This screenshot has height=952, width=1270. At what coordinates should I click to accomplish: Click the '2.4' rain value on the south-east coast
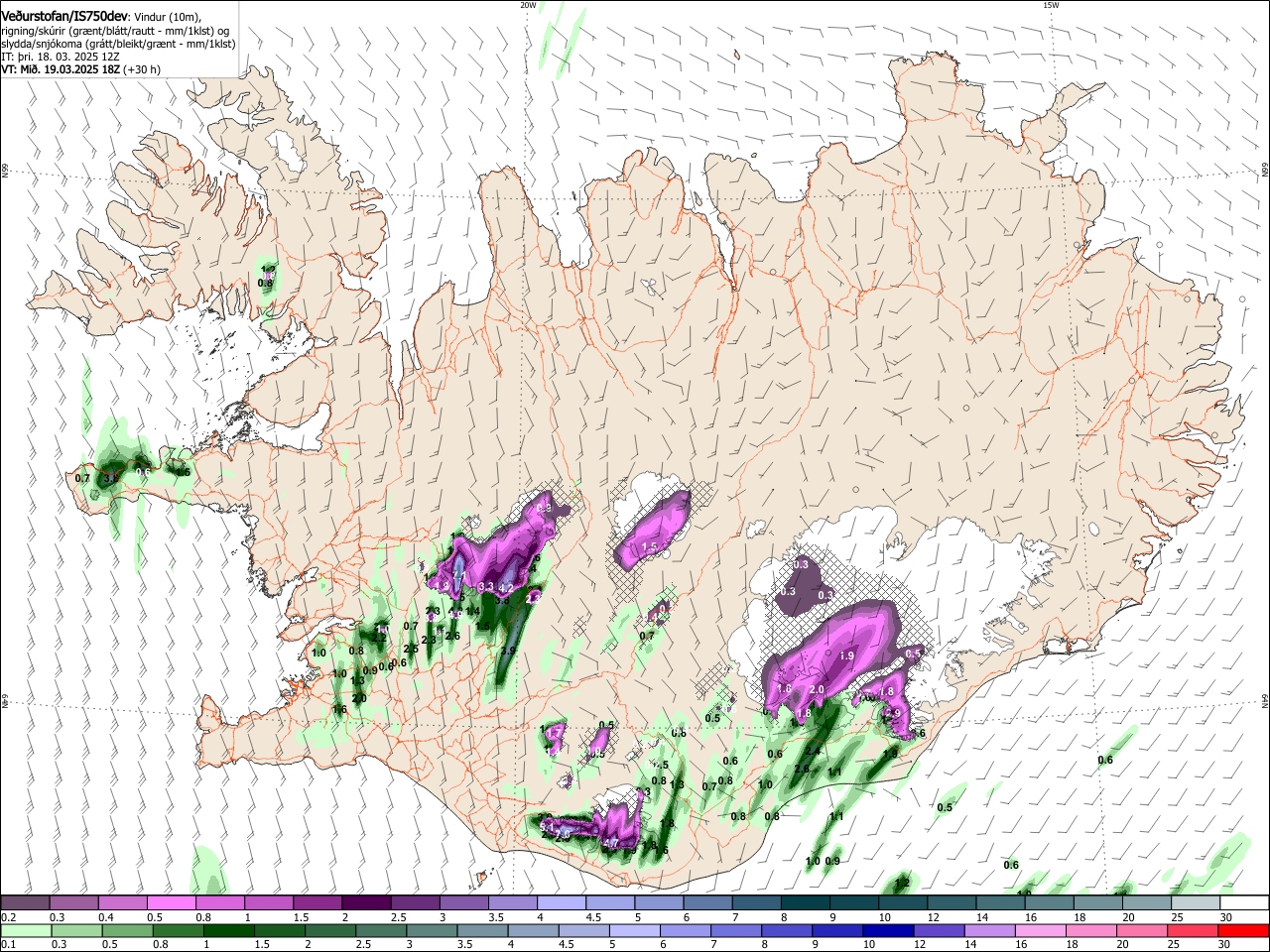[x=813, y=752]
